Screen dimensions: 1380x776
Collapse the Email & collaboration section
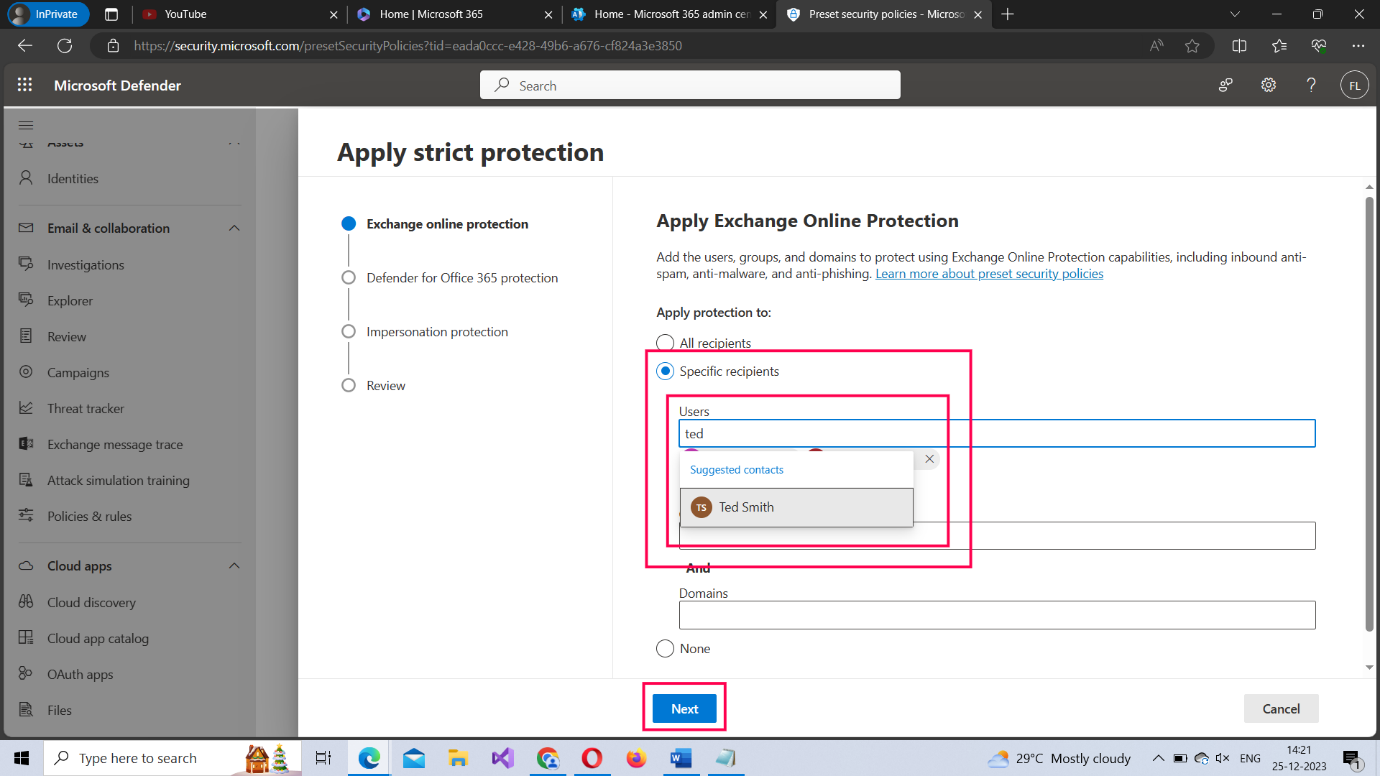click(x=234, y=228)
